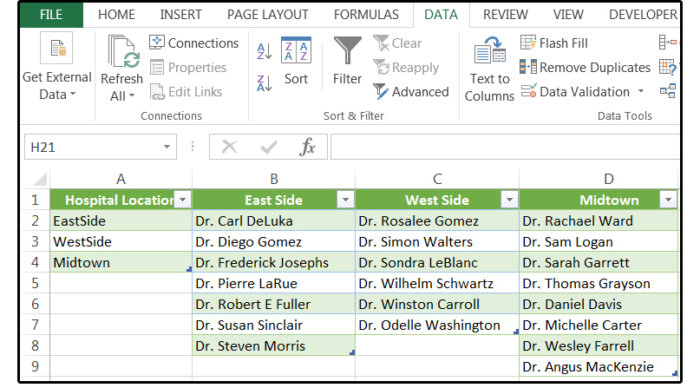The height and width of the screenshot is (388, 700).
Task: Select cell Dr. Thomas Grayson
Action: click(599, 283)
